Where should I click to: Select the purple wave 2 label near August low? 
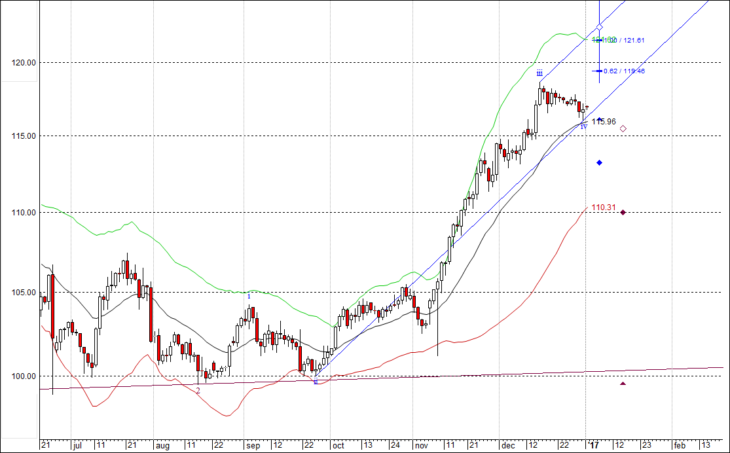pyautogui.click(x=198, y=392)
